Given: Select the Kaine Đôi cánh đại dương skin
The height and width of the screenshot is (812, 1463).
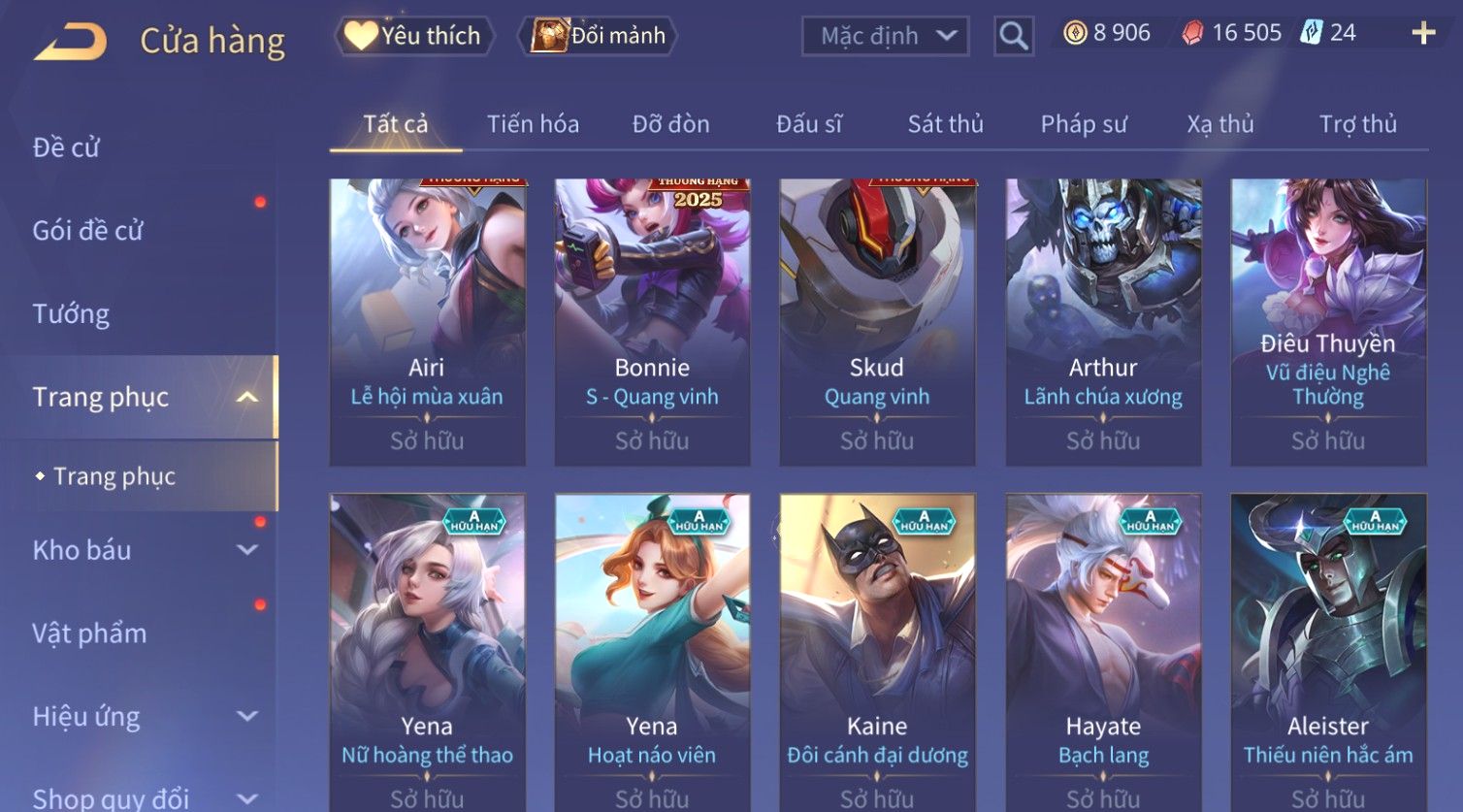Looking at the screenshot, I should [x=877, y=652].
